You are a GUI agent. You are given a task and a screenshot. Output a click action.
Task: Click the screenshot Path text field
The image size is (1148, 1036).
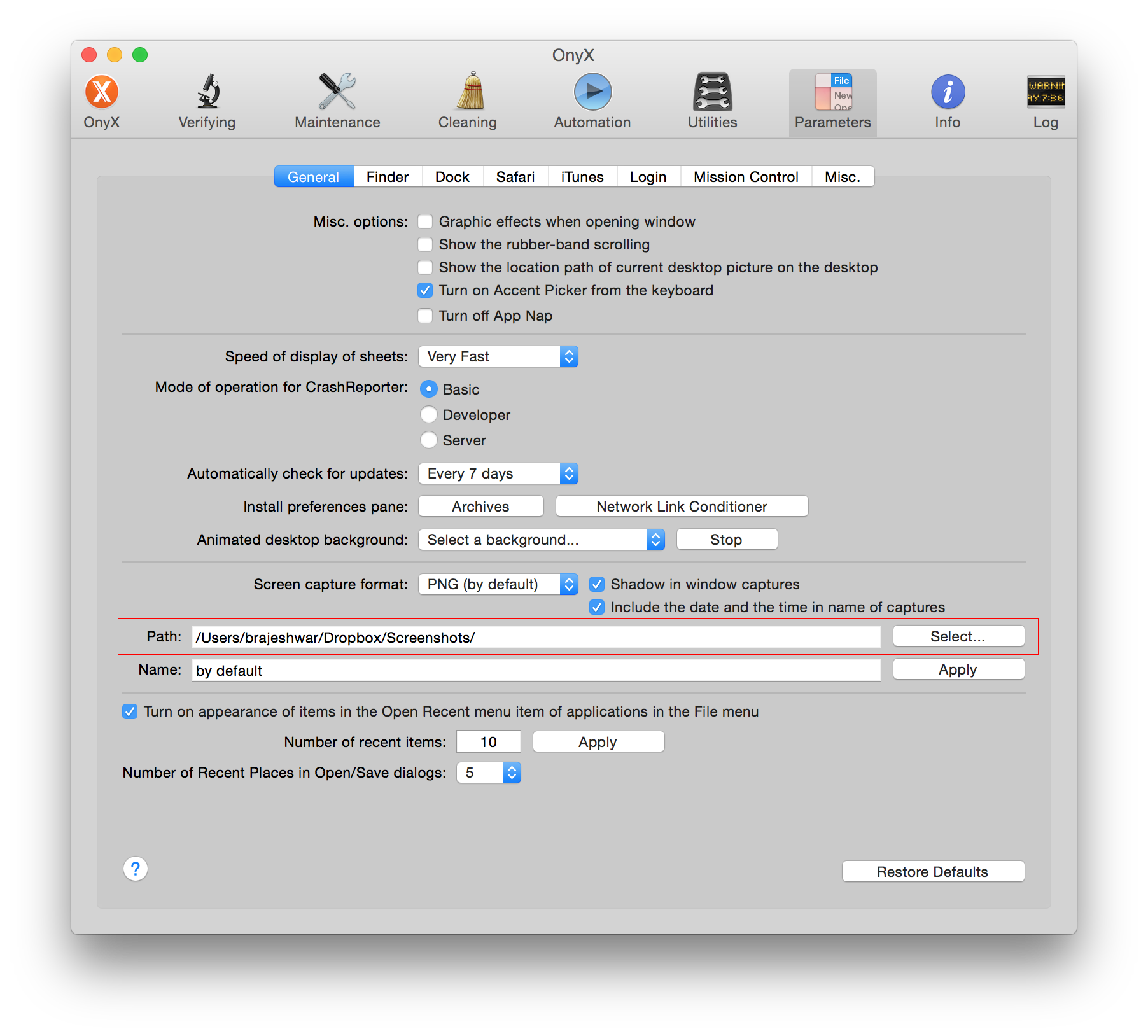tap(536, 638)
